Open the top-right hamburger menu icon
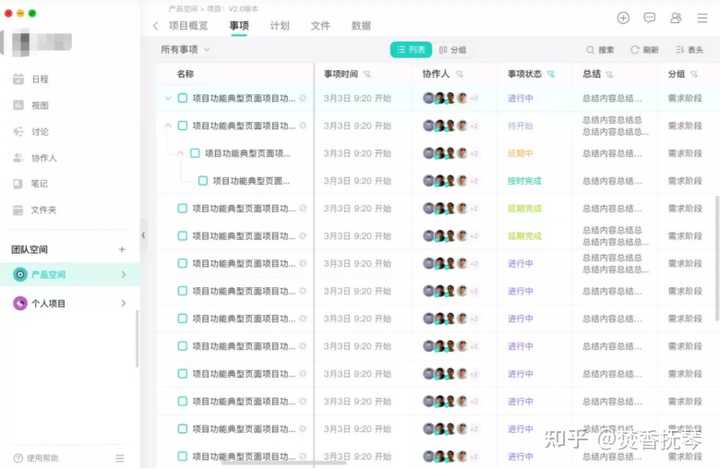The width and height of the screenshot is (720, 469). tap(702, 18)
